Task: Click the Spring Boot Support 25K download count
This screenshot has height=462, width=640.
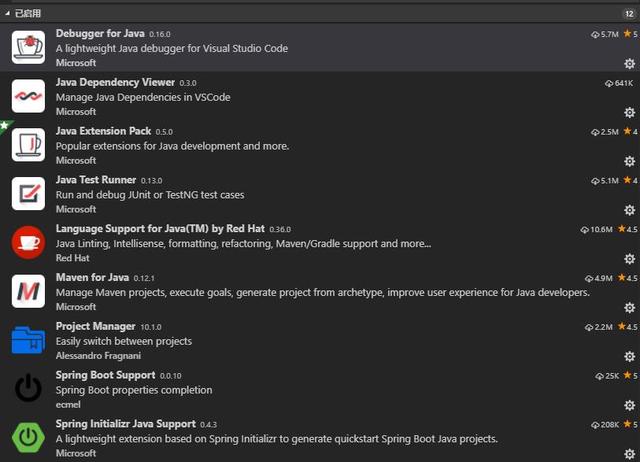Action: point(607,376)
